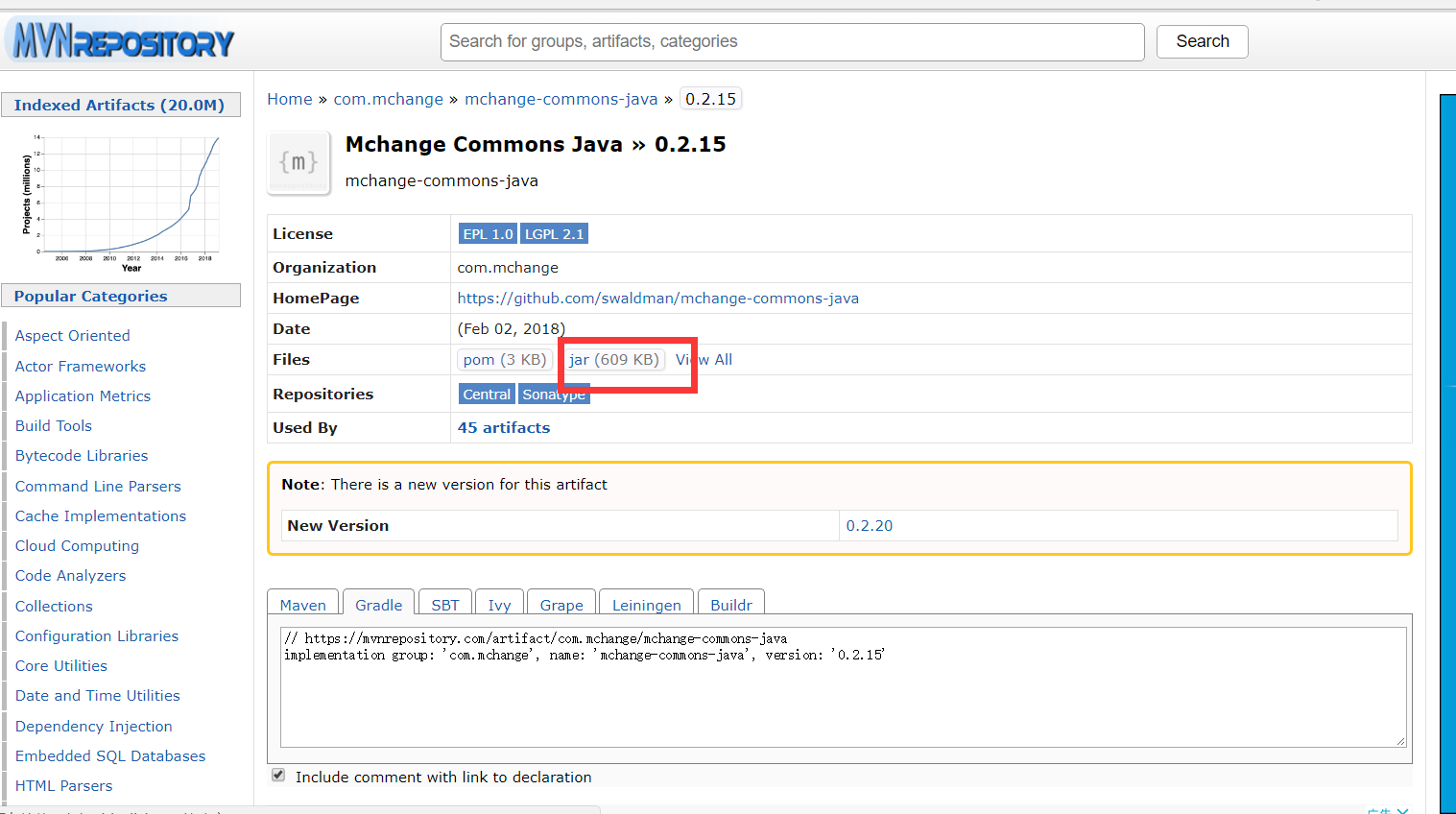Open Embedded SQL Databases category

(x=110, y=756)
